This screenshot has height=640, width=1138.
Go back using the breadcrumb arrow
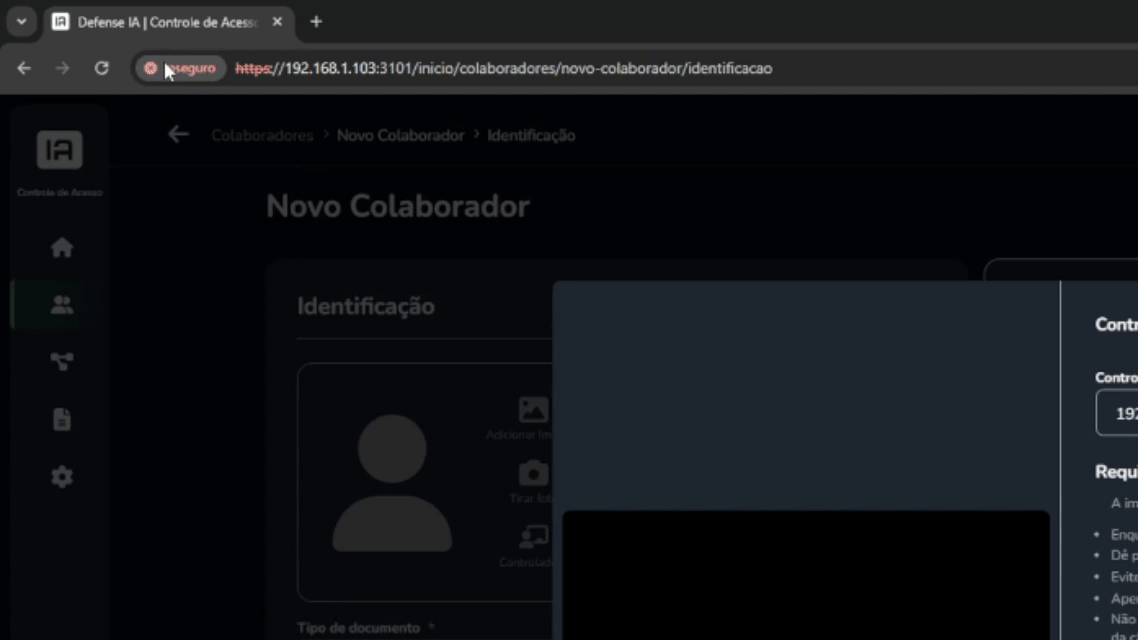click(x=178, y=134)
